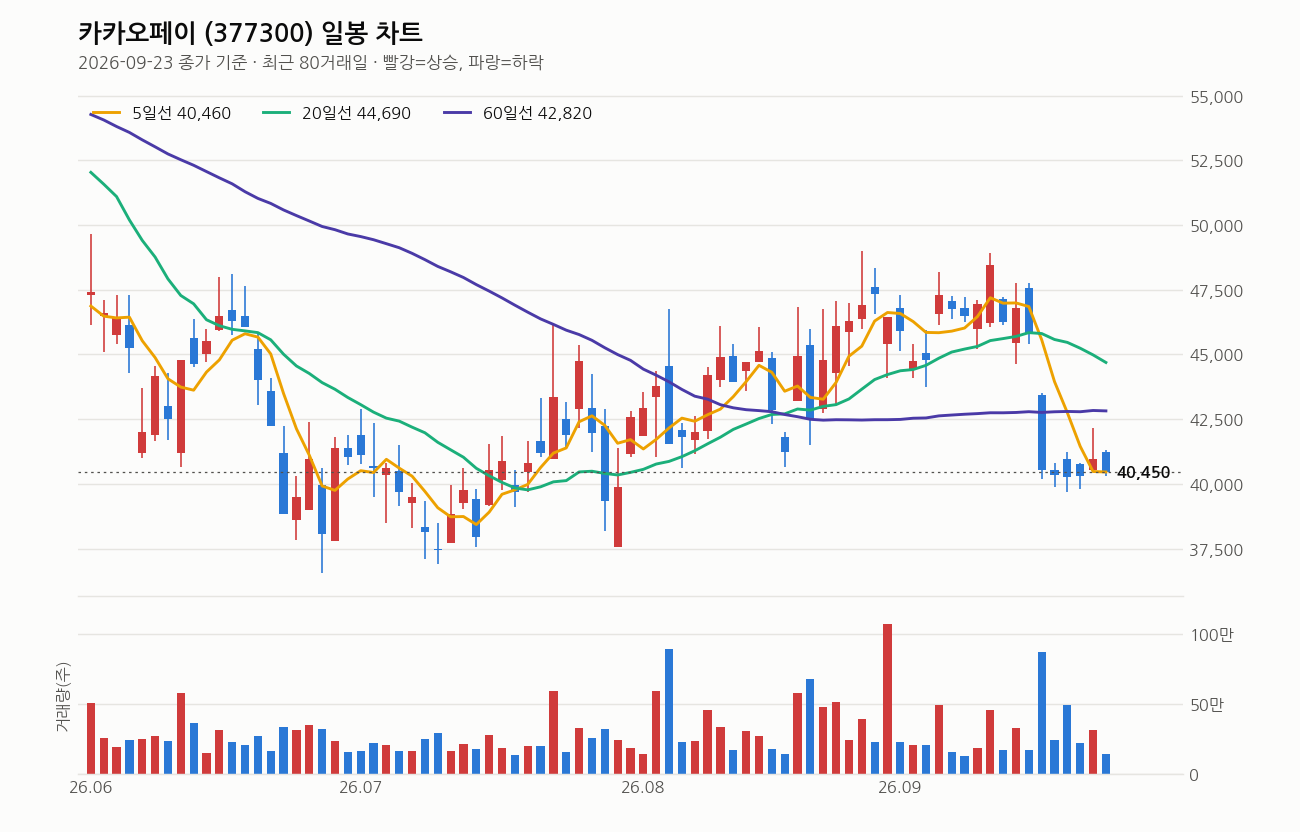Viewport: 1300px width, 832px height.
Task: Select the 26.06 date axis label
Action: click(90, 788)
